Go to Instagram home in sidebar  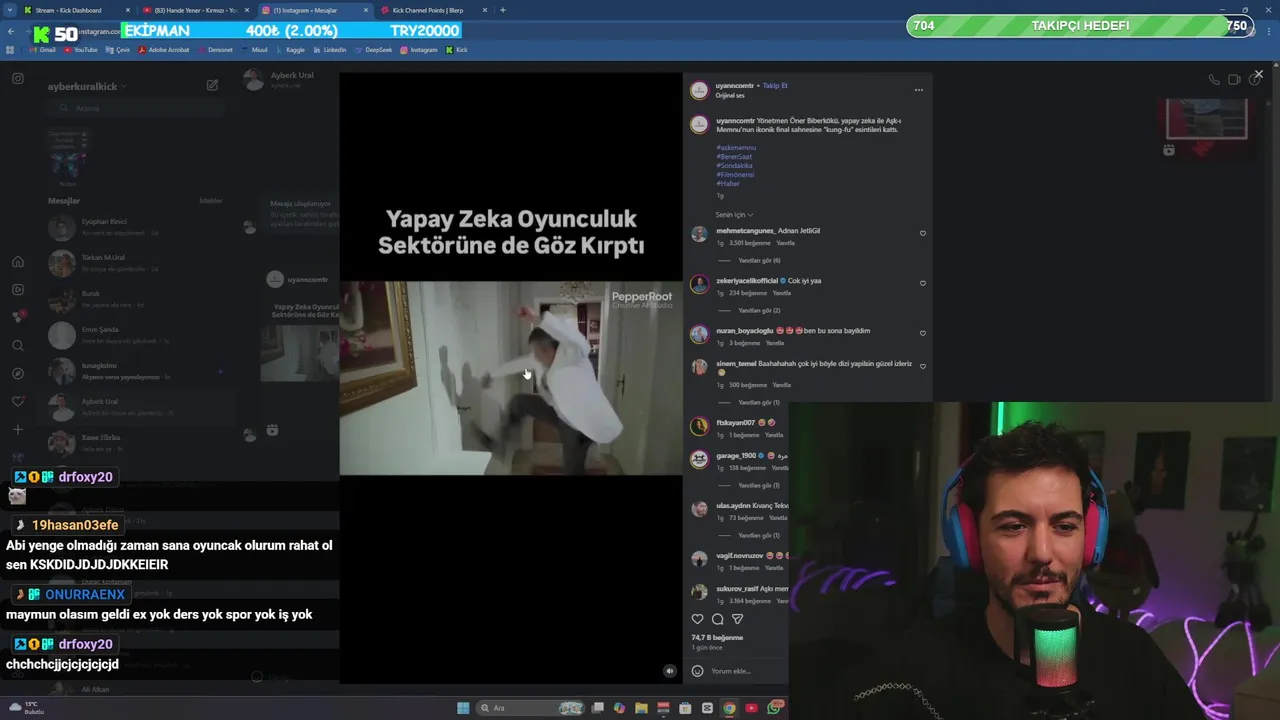click(x=18, y=262)
